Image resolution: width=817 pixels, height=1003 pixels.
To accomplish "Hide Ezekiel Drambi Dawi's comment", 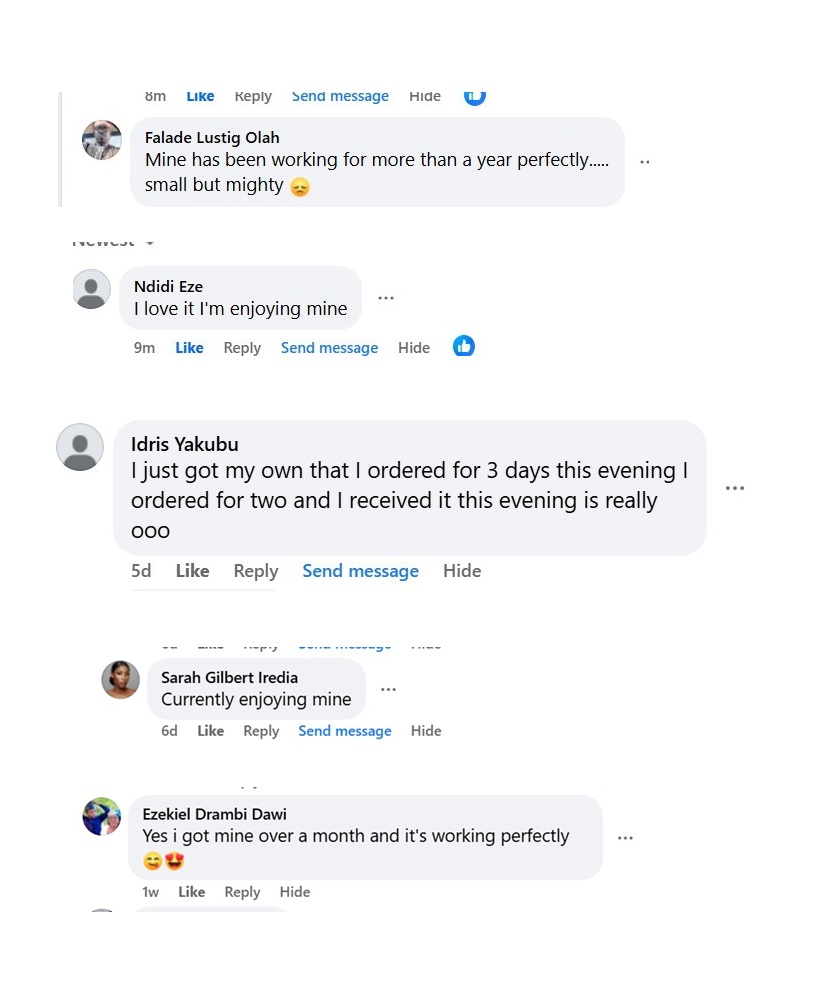I will point(295,892).
